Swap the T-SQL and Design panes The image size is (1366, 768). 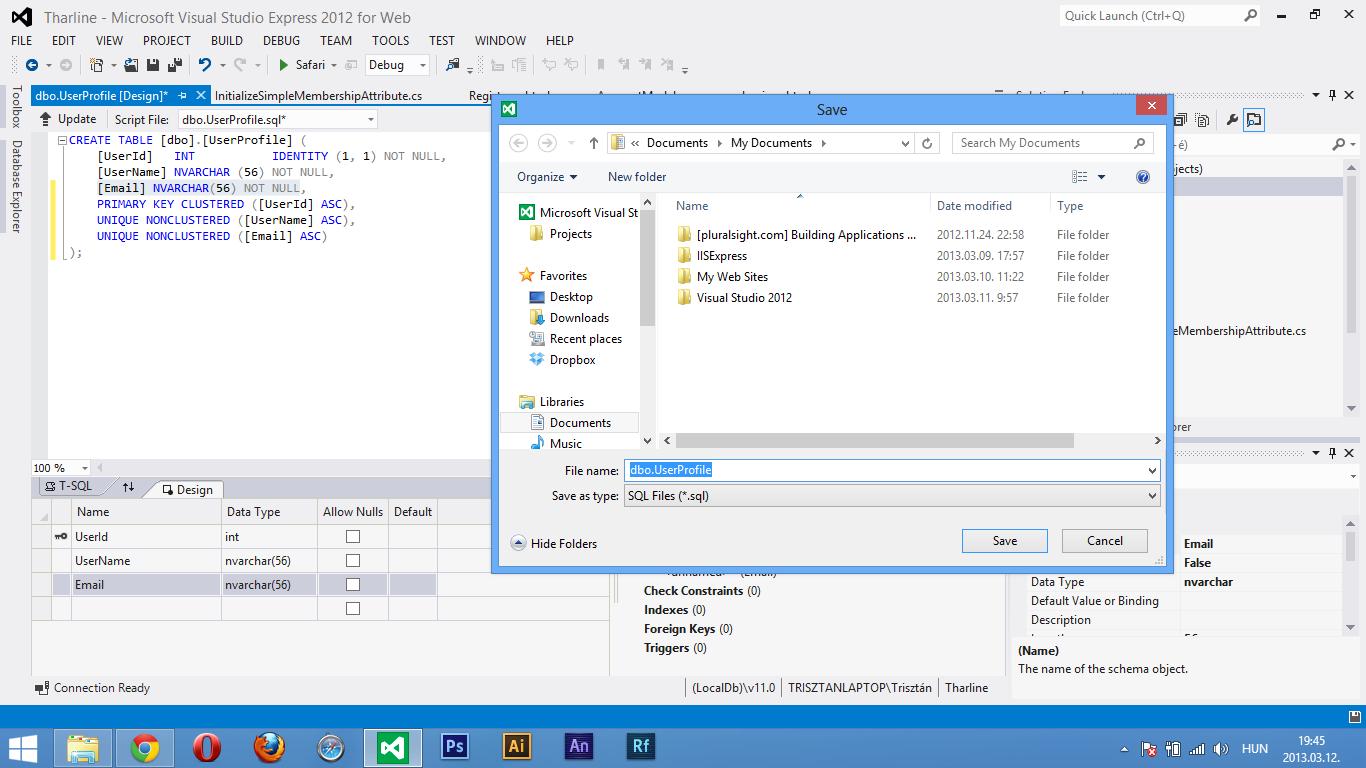pos(128,487)
